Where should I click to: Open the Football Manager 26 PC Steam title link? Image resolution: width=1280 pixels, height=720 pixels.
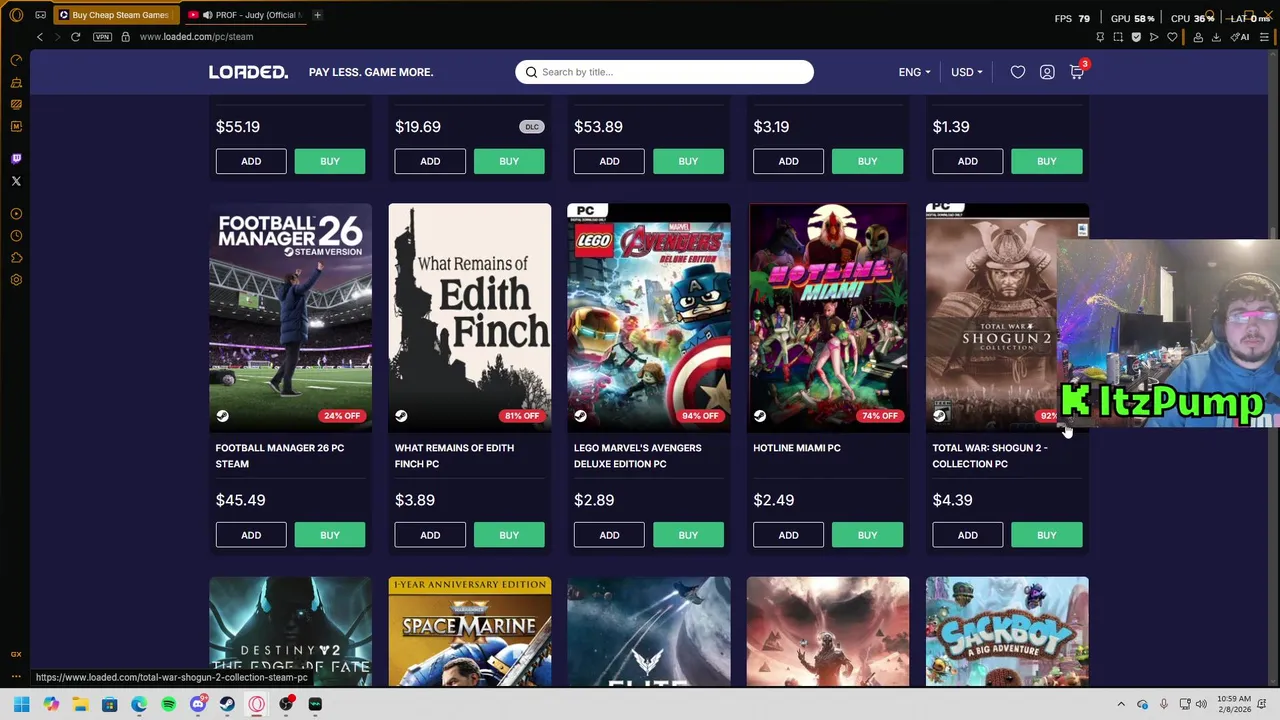280,456
